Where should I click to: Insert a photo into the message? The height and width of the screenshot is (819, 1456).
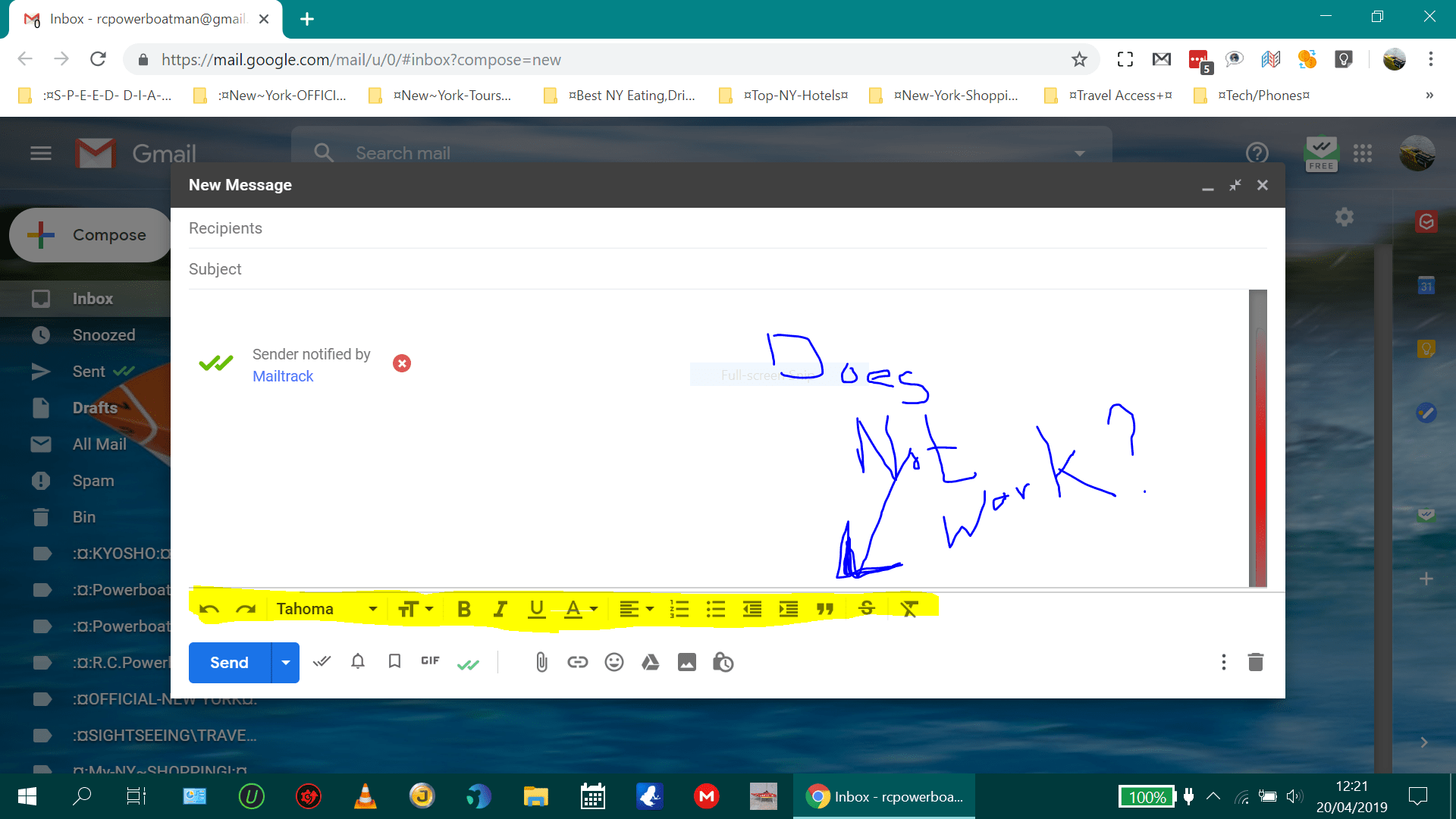[x=686, y=662]
